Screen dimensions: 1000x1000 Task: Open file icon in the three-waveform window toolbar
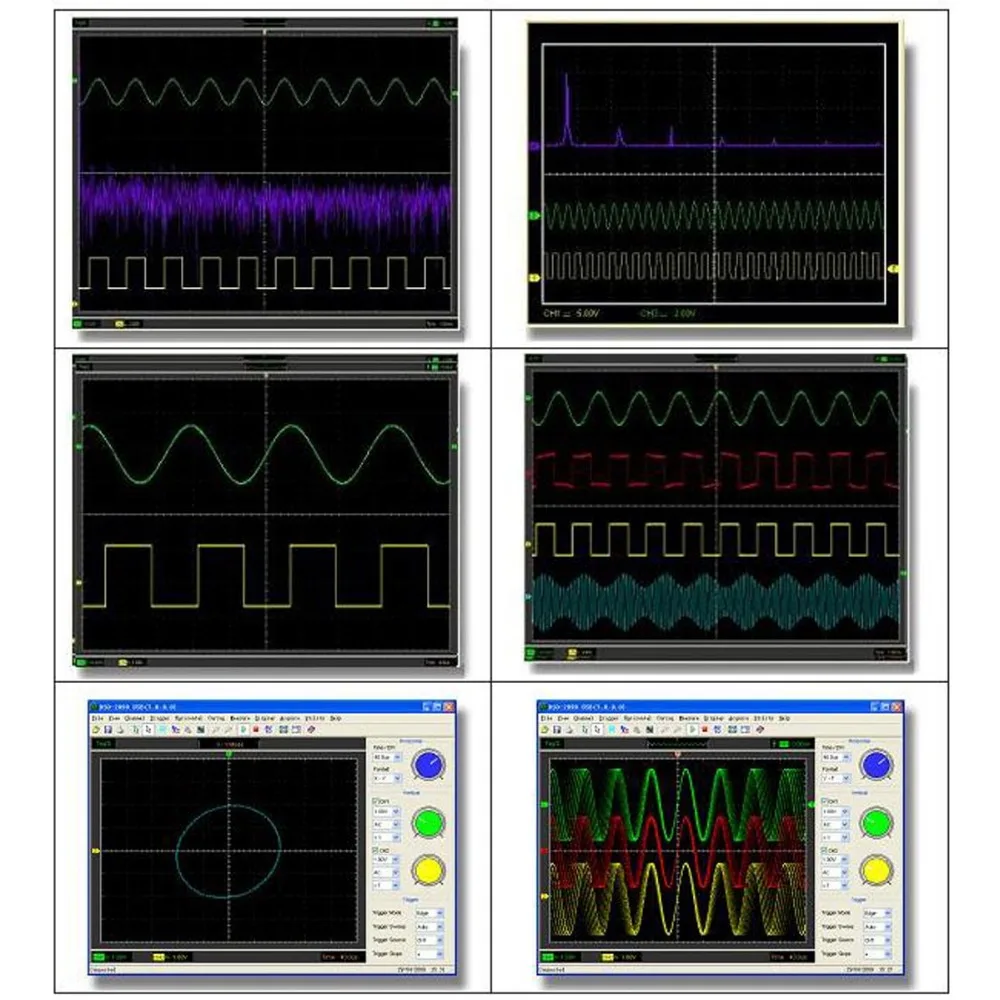pyautogui.click(x=545, y=730)
